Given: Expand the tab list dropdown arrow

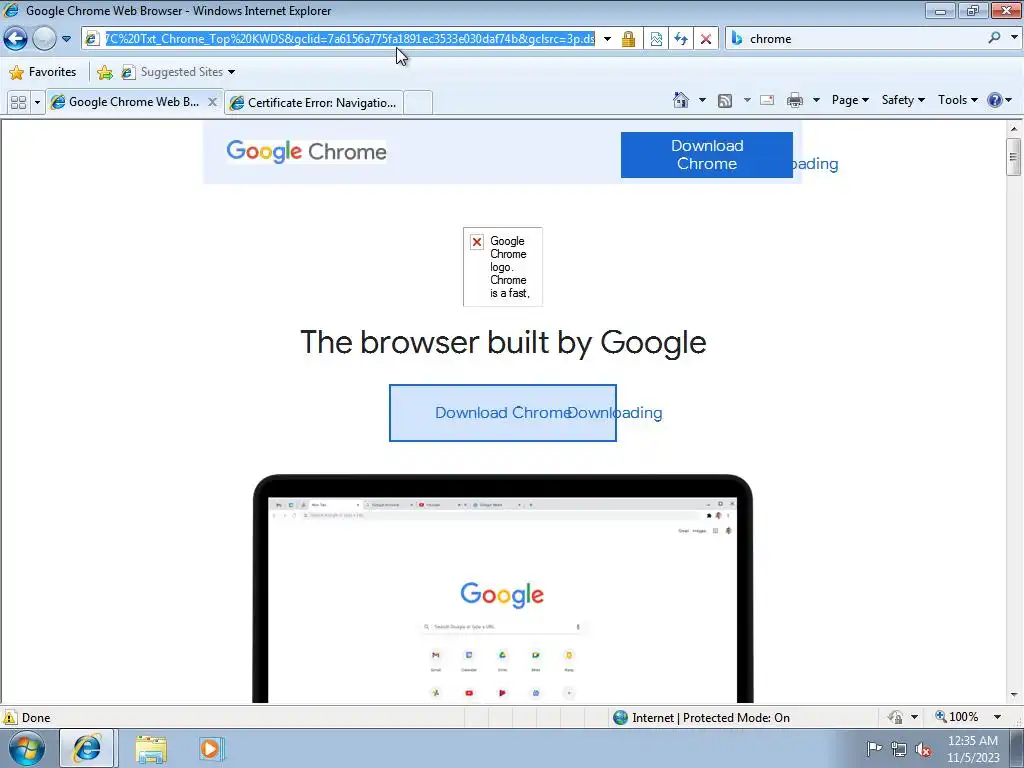Looking at the screenshot, I should click(37, 102).
